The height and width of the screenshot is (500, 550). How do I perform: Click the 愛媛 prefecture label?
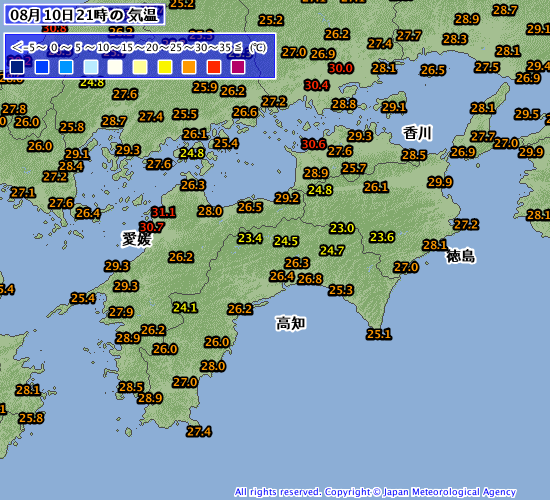point(136,239)
